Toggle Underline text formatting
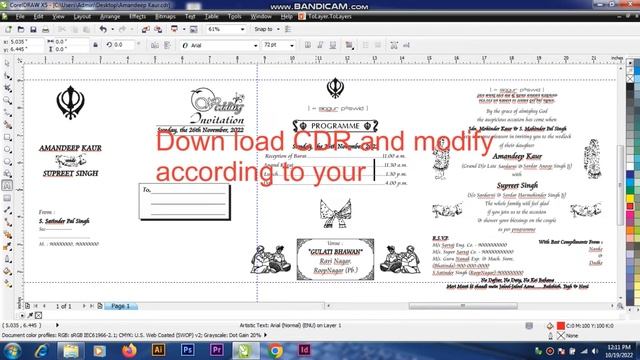The height and width of the screenshot is (360, 640). pos(333,45)
